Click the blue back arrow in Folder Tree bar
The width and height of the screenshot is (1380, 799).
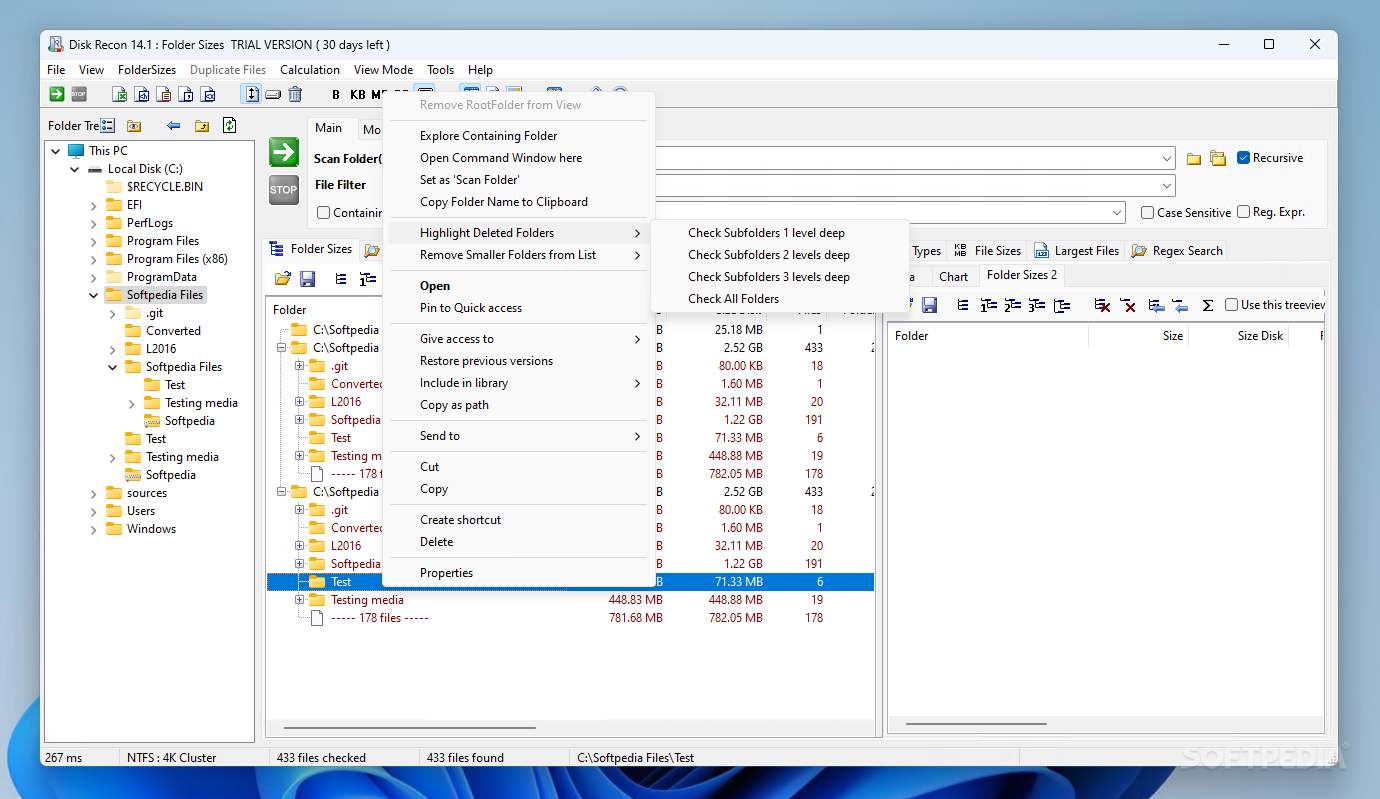(174, 126)
